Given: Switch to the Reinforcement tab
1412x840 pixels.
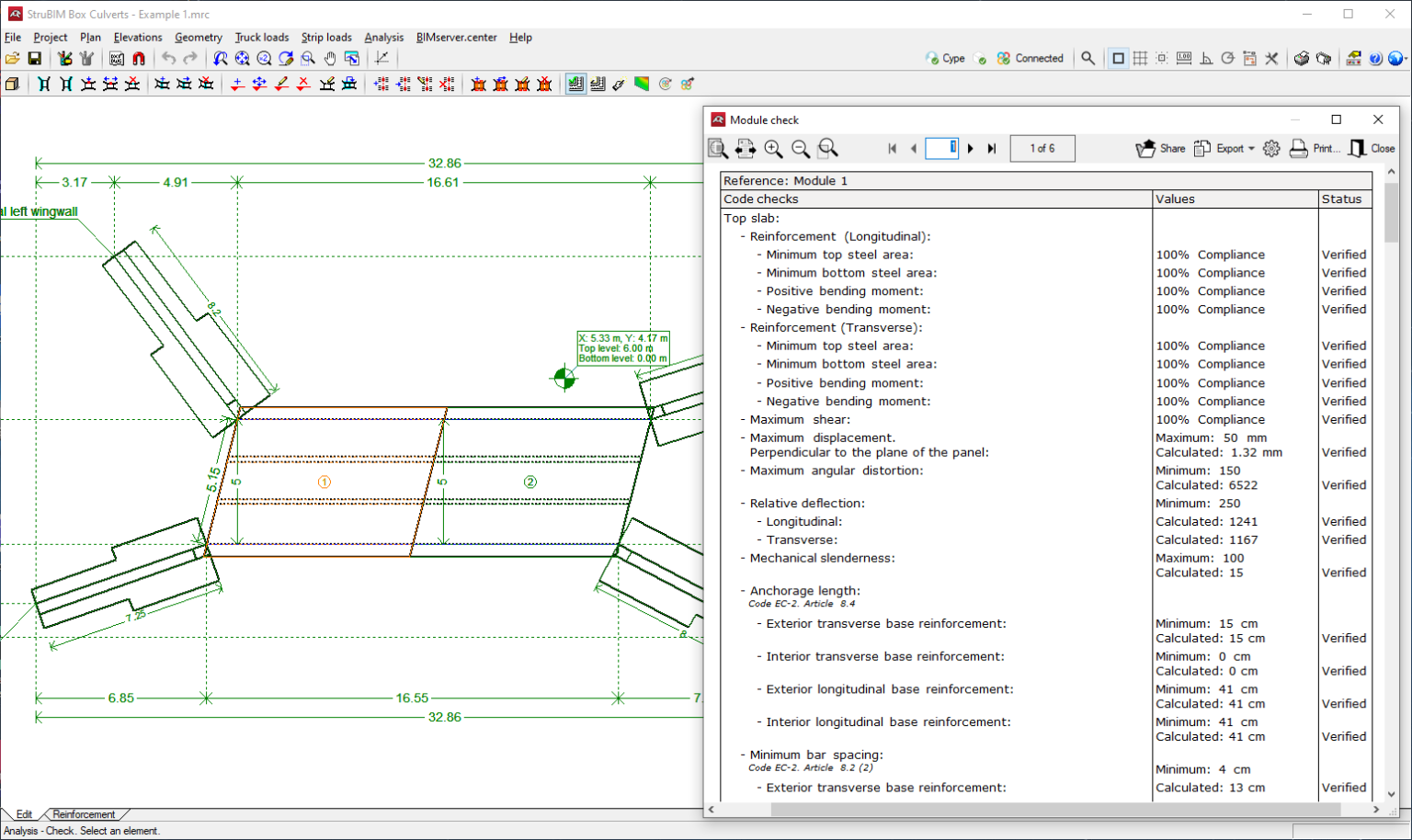Looking at the screenshot, I should (85, 814).
